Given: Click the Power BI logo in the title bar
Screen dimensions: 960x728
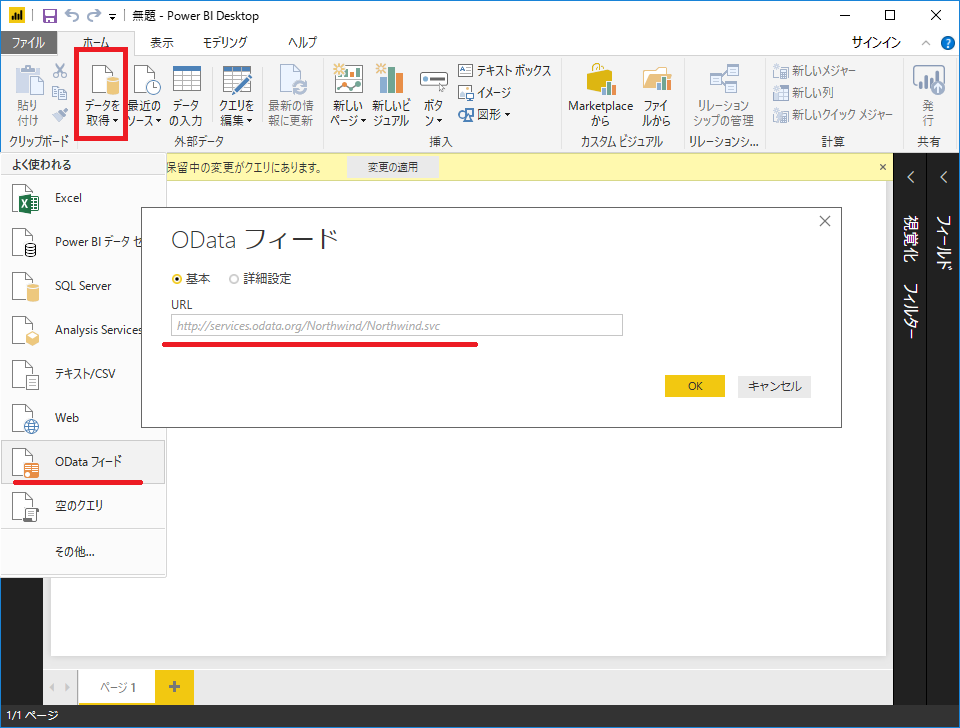Looking at the screenshot, I should tap(17, 16).
